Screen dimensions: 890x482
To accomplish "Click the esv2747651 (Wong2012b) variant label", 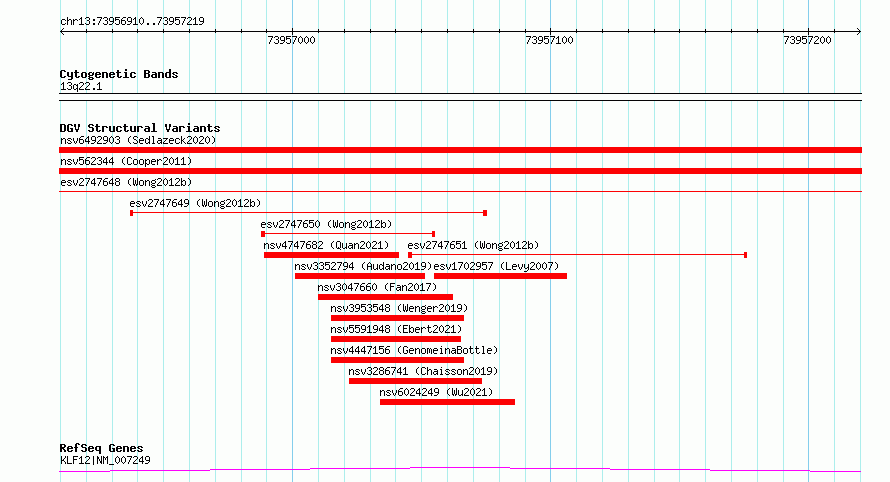I will pyautogui.click(x=473, y=245).
